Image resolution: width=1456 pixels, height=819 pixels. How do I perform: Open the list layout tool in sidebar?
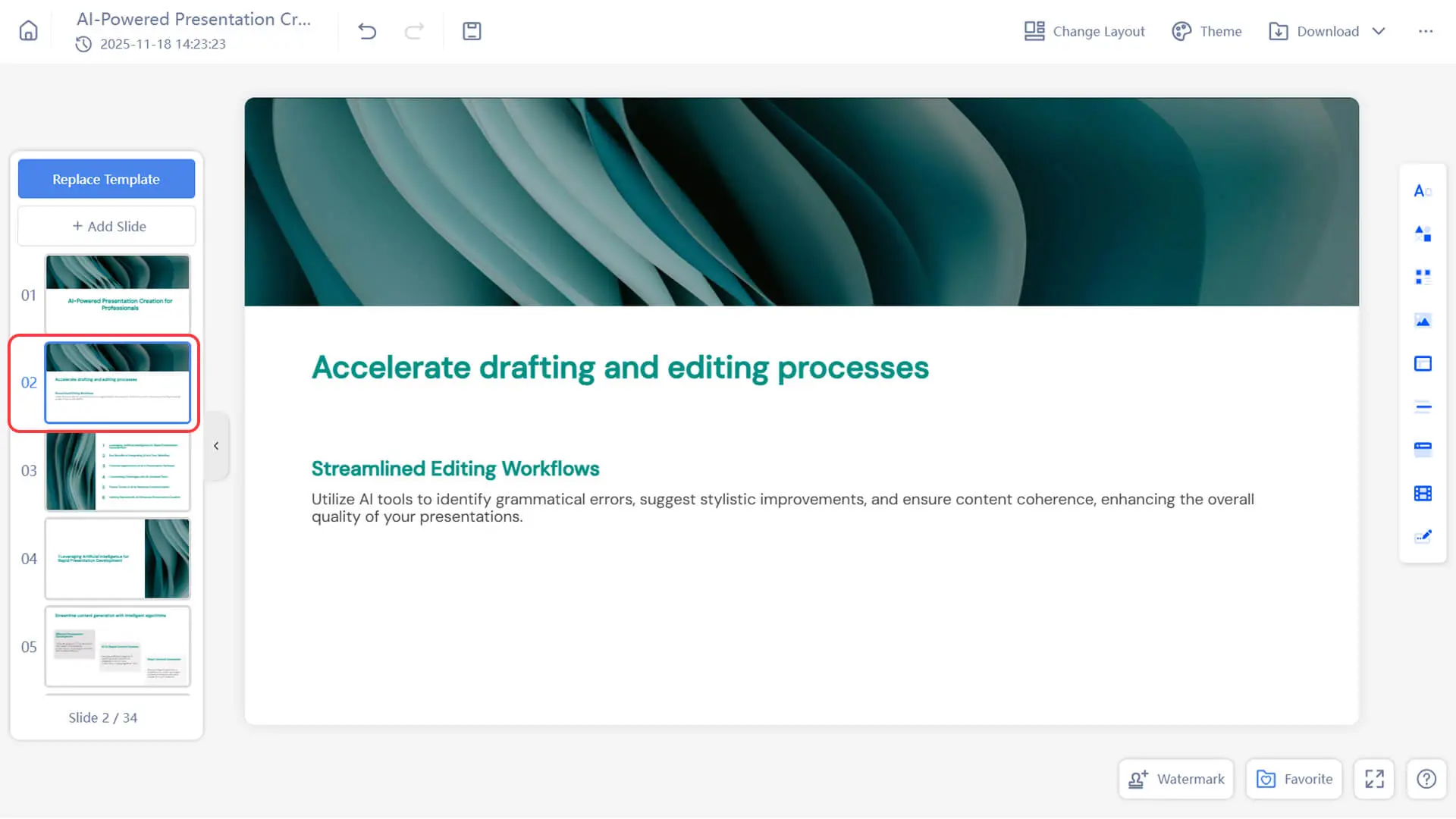point(1423,277)
